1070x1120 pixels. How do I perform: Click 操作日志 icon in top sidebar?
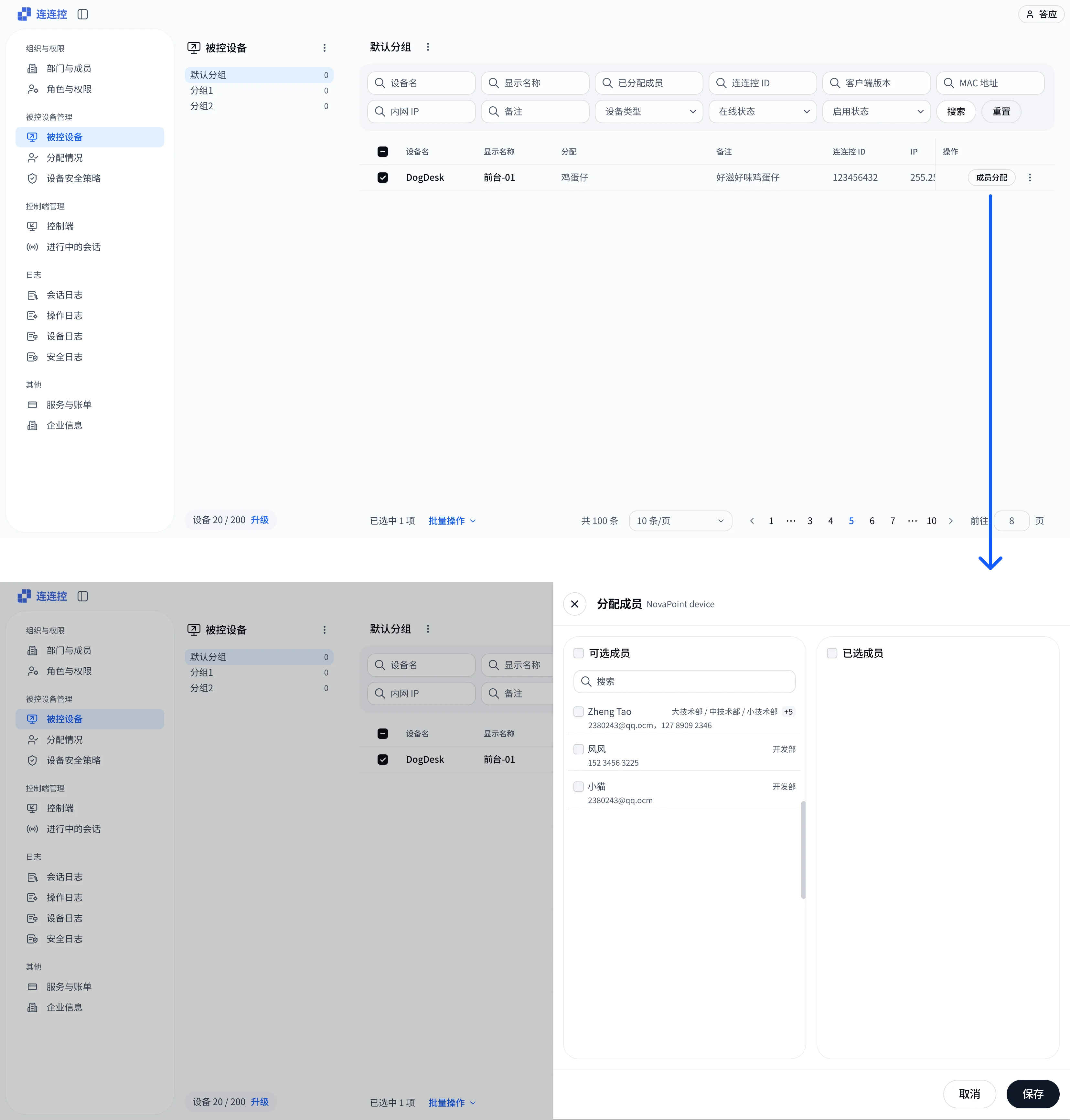tap(33, 316)
